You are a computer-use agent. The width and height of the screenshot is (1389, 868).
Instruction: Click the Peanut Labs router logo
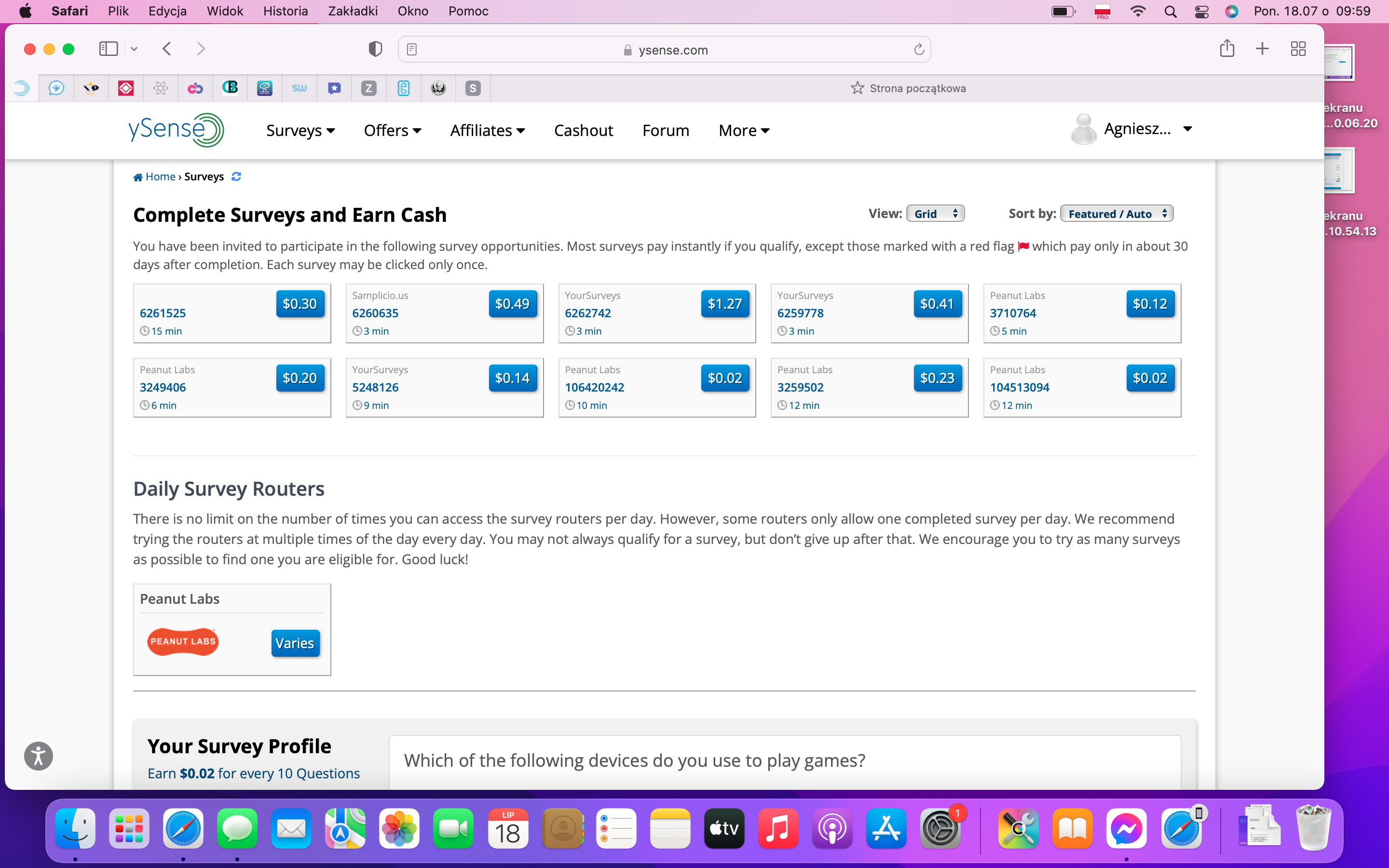coord(183,642)
